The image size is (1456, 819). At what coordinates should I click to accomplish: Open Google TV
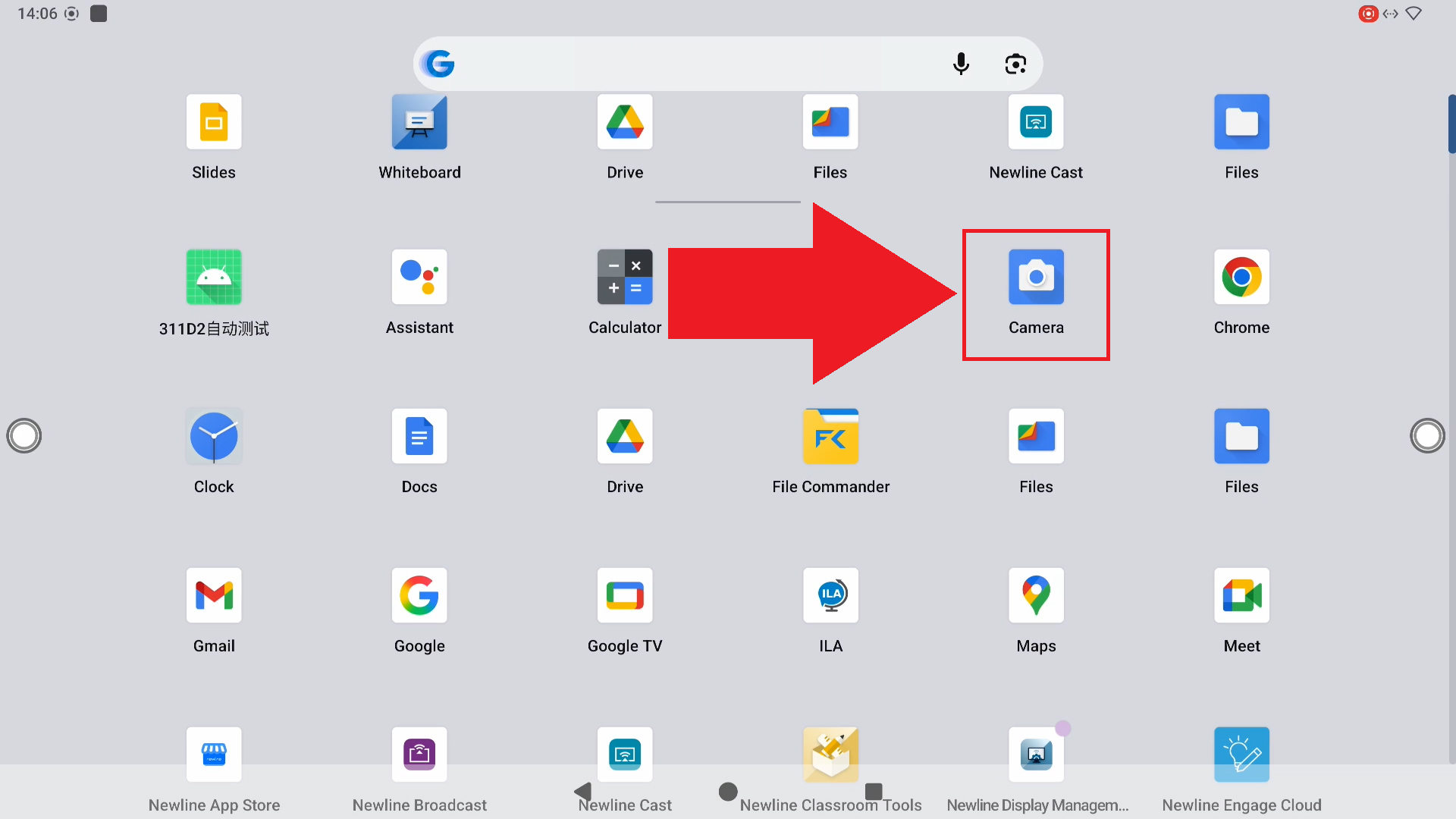click(625, 596)
